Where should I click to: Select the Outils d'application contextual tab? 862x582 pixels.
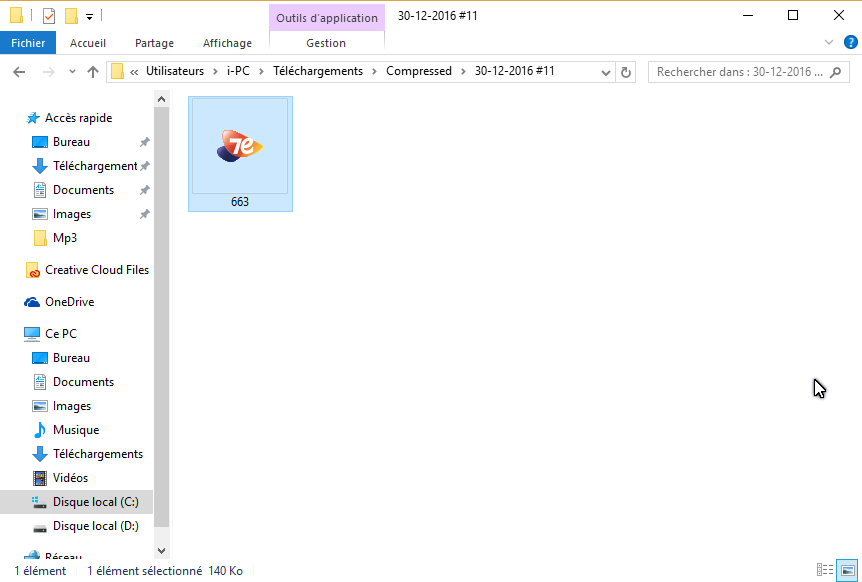[x=327, y=18]
